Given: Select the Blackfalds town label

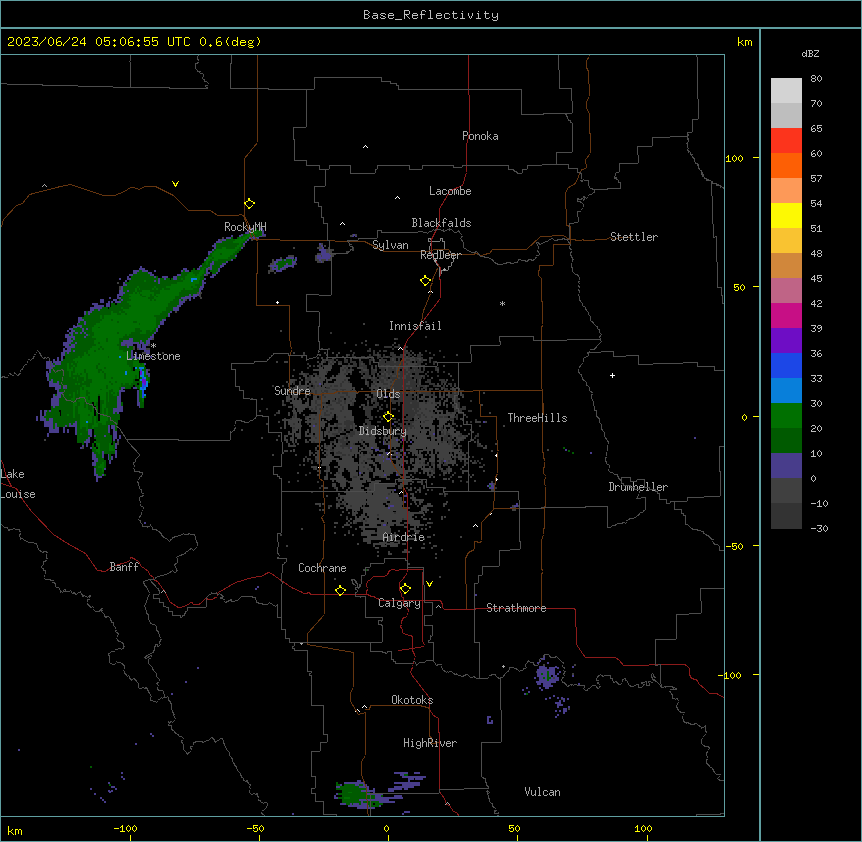Looking at the screenshot, I should click(x=441, y=223).
